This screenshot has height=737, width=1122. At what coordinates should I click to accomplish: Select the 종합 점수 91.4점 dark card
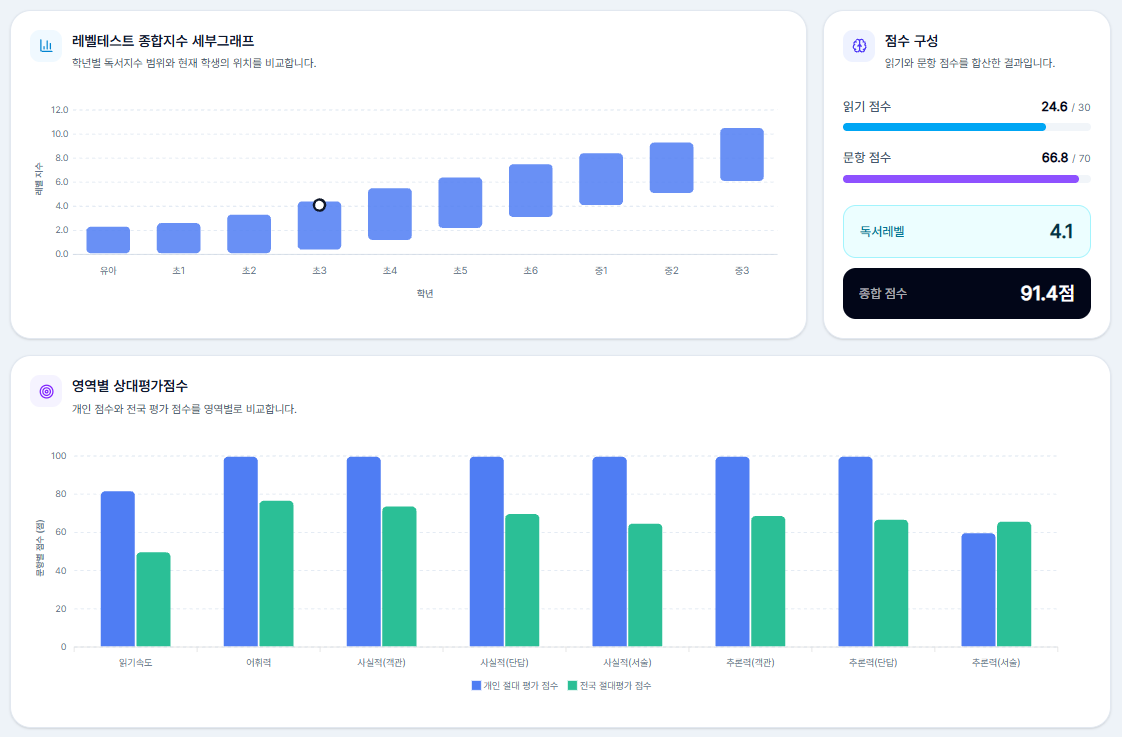[966, 293]
